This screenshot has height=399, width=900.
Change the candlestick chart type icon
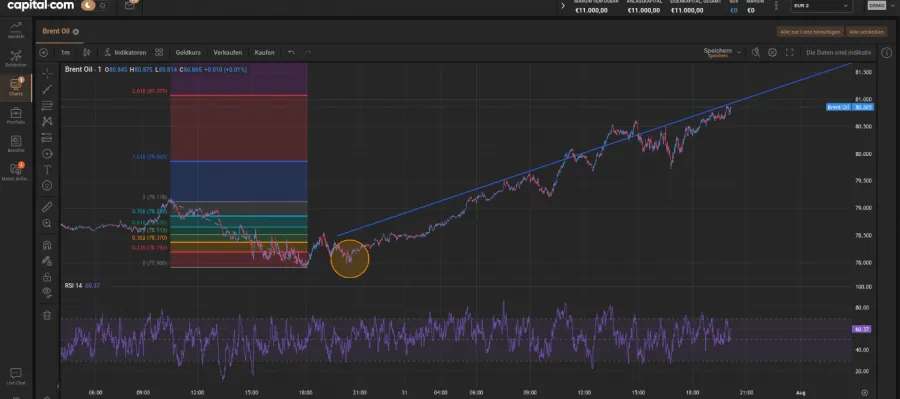point(87,52)
